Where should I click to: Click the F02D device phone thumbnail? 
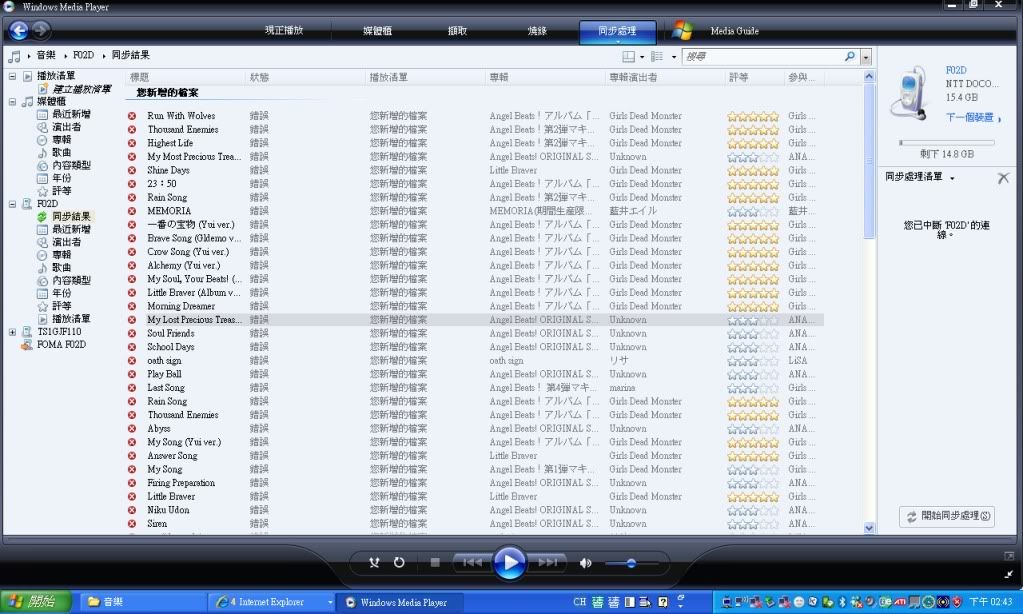(x=910, y=94)
